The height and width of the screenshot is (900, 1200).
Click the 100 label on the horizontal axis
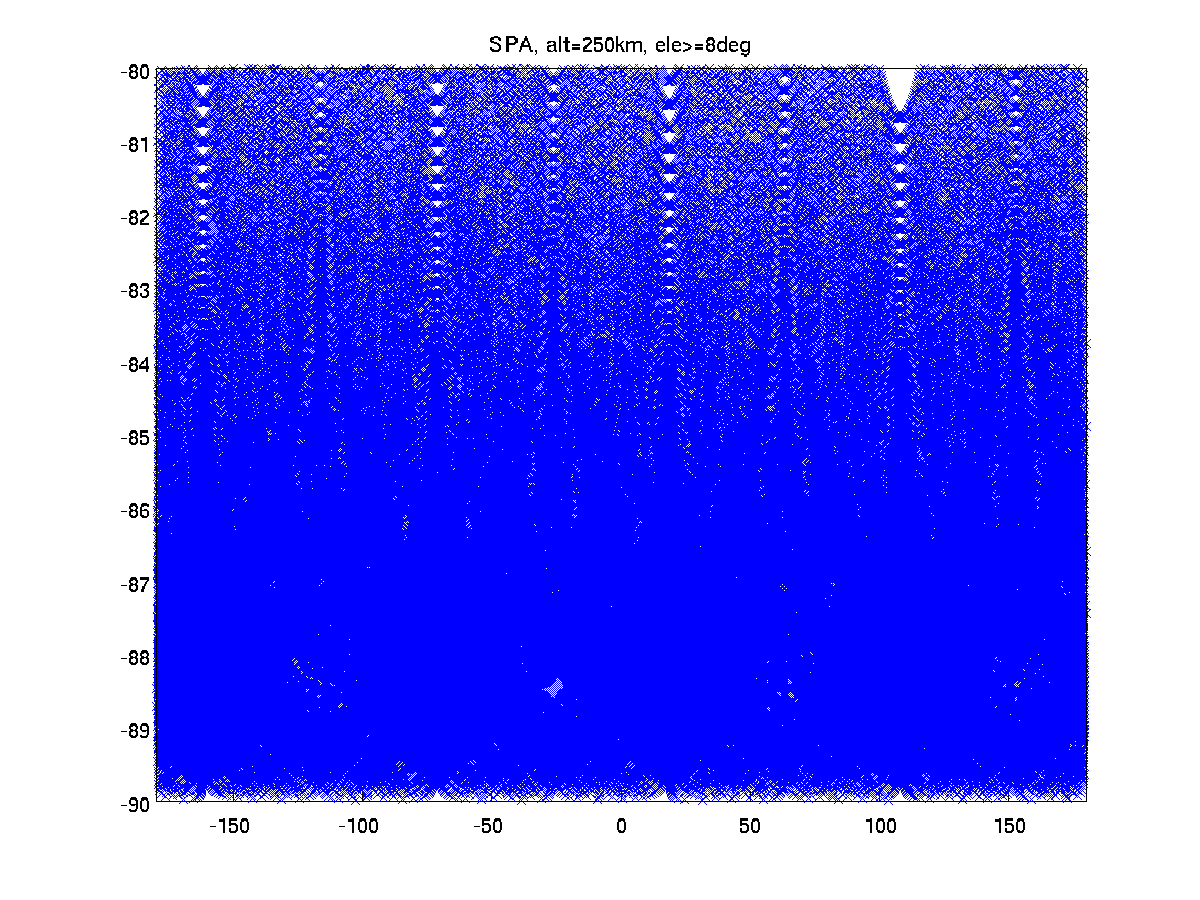881,826
